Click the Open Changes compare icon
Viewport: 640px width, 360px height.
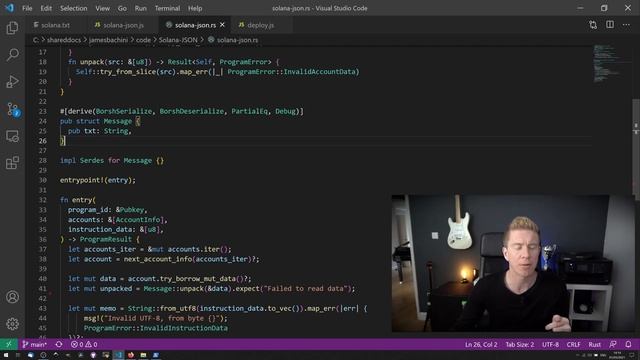(x=593, y=25)
